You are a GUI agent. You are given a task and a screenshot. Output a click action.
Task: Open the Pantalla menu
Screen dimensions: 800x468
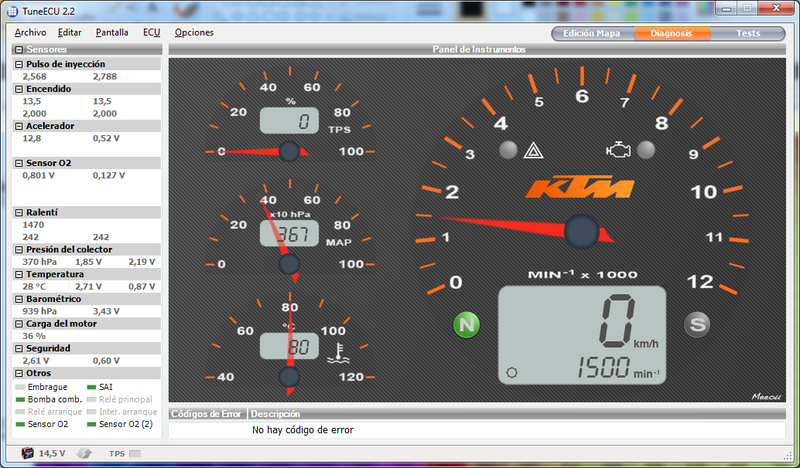[x=112, y=32]
